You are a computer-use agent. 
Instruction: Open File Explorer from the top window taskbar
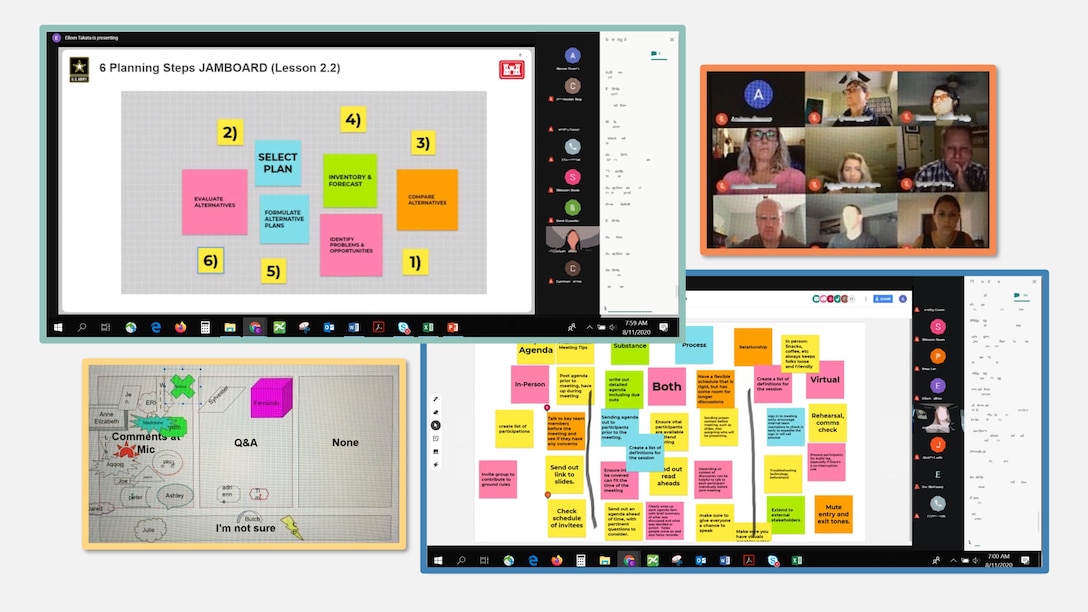(x=230, y=328)
